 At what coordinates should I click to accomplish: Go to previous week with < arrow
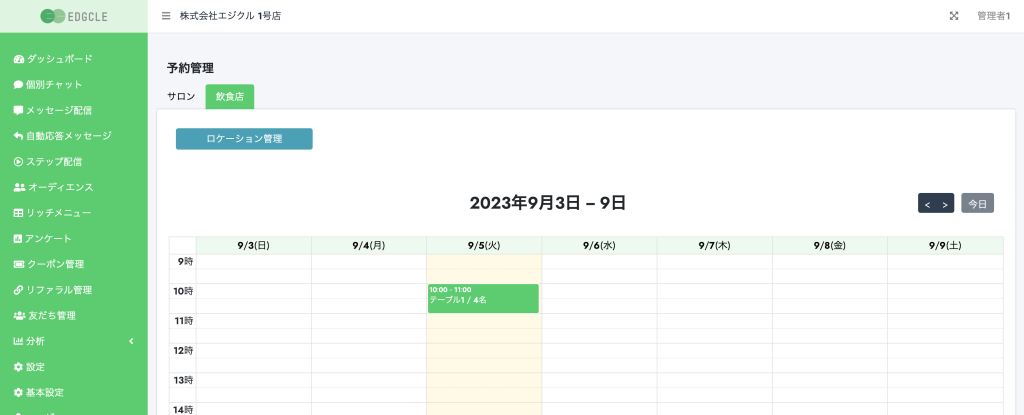(927, 204)
